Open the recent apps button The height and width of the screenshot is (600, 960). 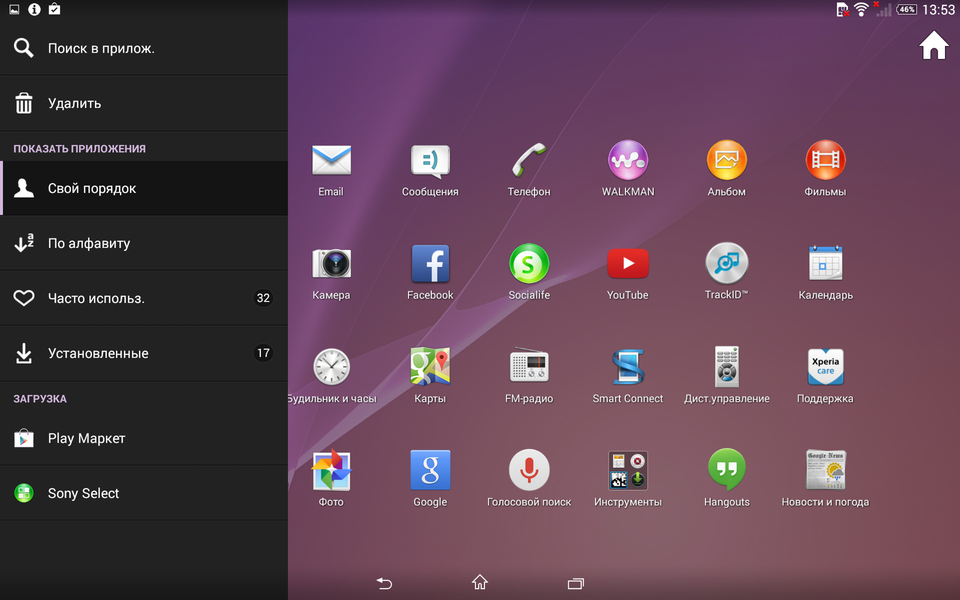(576, 583)
